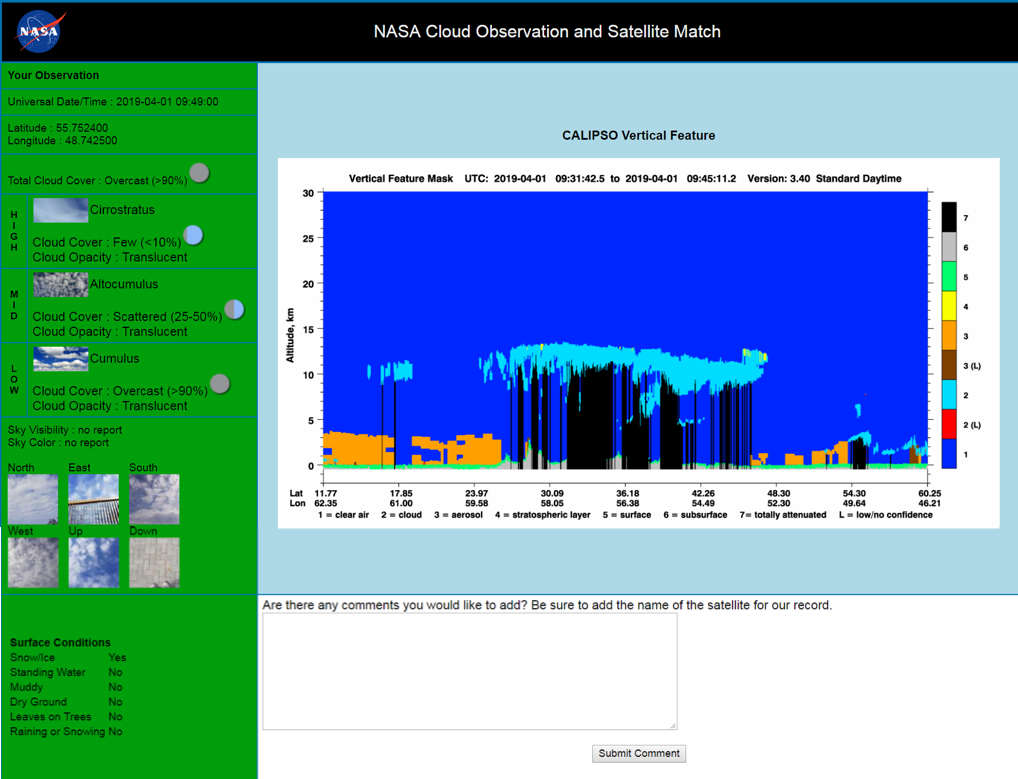Image resolution: width=1018 pixels, height=779 pixels.
Task: Click inside the comments text box
Action: (x=470, y=671)
